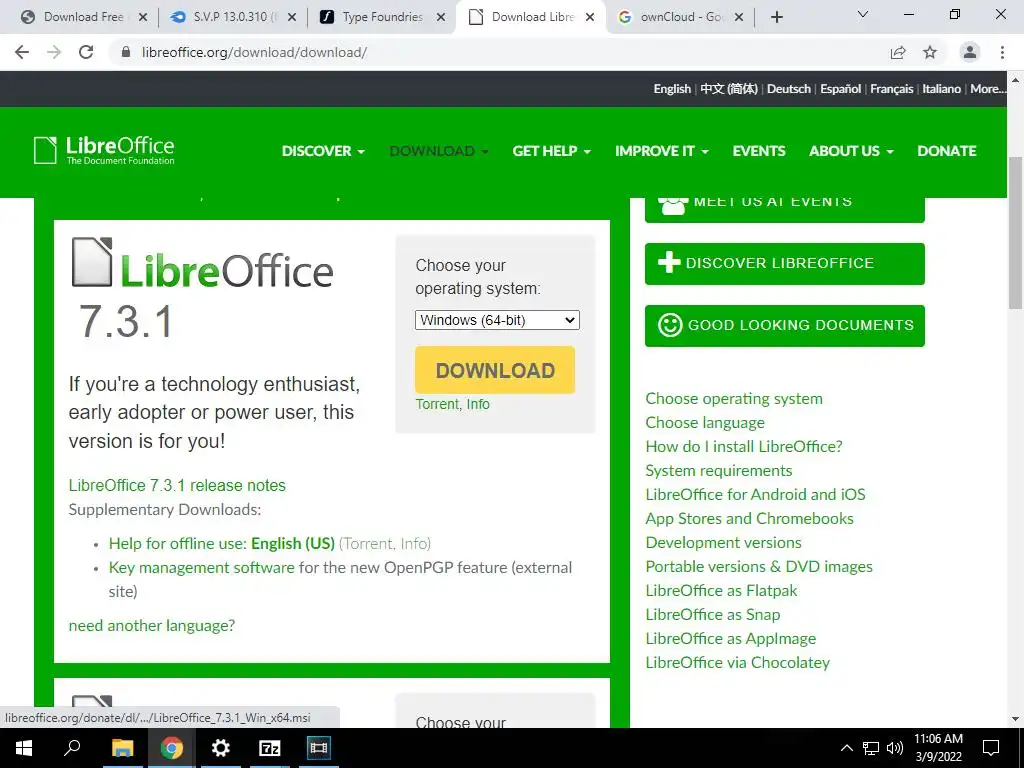Open 7-Zip from the taskbar
This screenshot has height=768, width=1024.
point(270,748)
